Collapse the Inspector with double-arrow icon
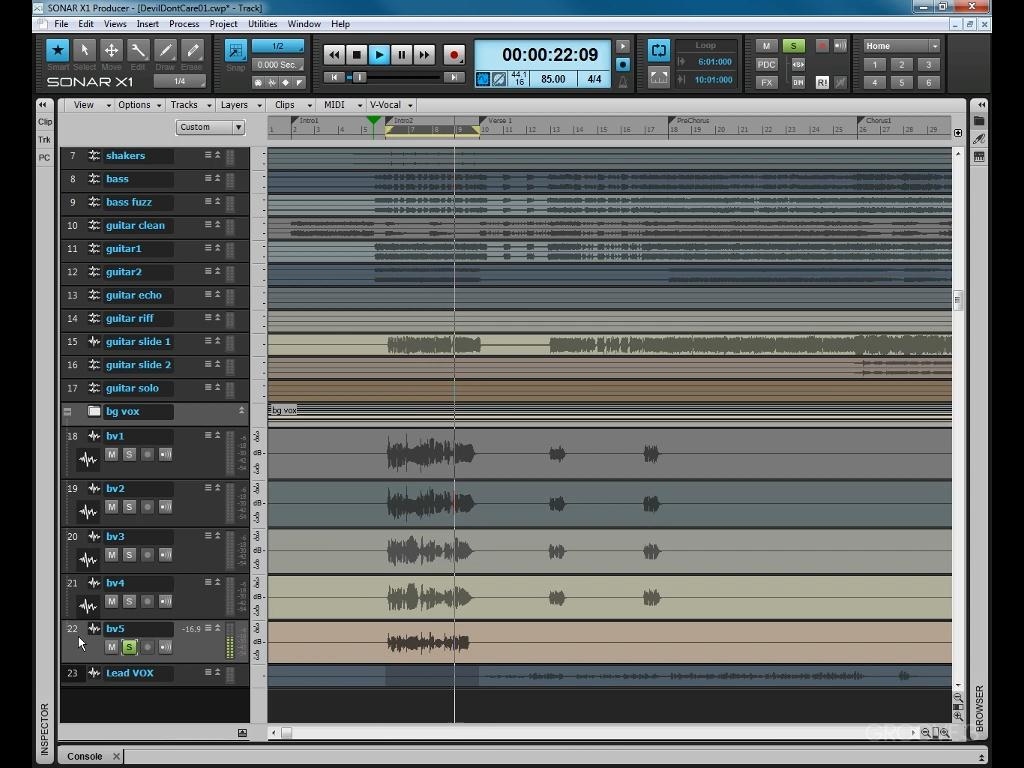The height and width of the screenshot is (768, 1024). tap(43, 104)
